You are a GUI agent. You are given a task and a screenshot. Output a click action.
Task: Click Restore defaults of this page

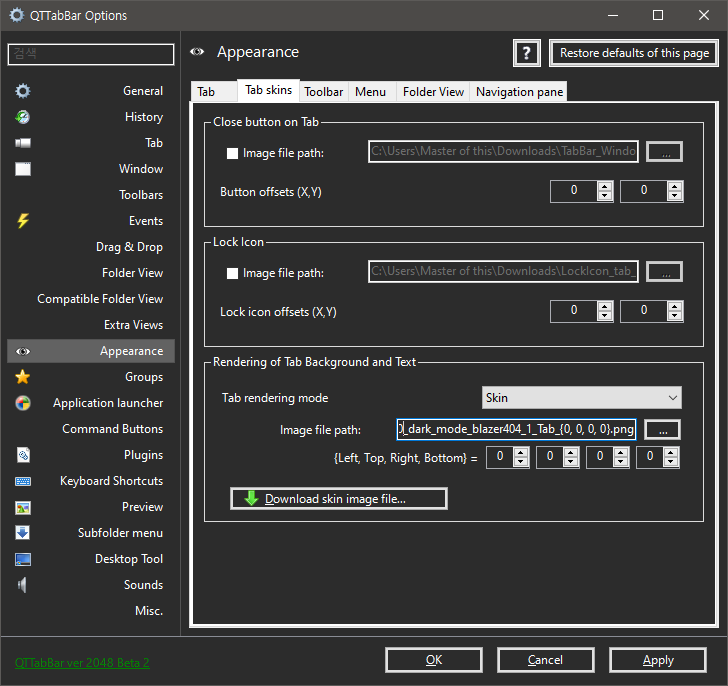(634, 53)
